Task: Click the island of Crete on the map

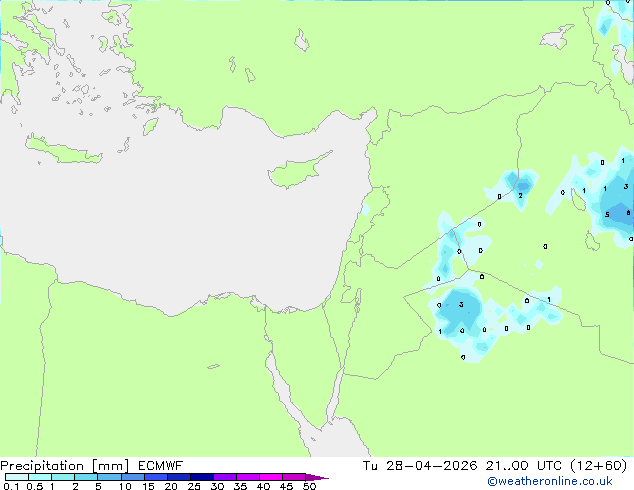Action: [63, 152]
